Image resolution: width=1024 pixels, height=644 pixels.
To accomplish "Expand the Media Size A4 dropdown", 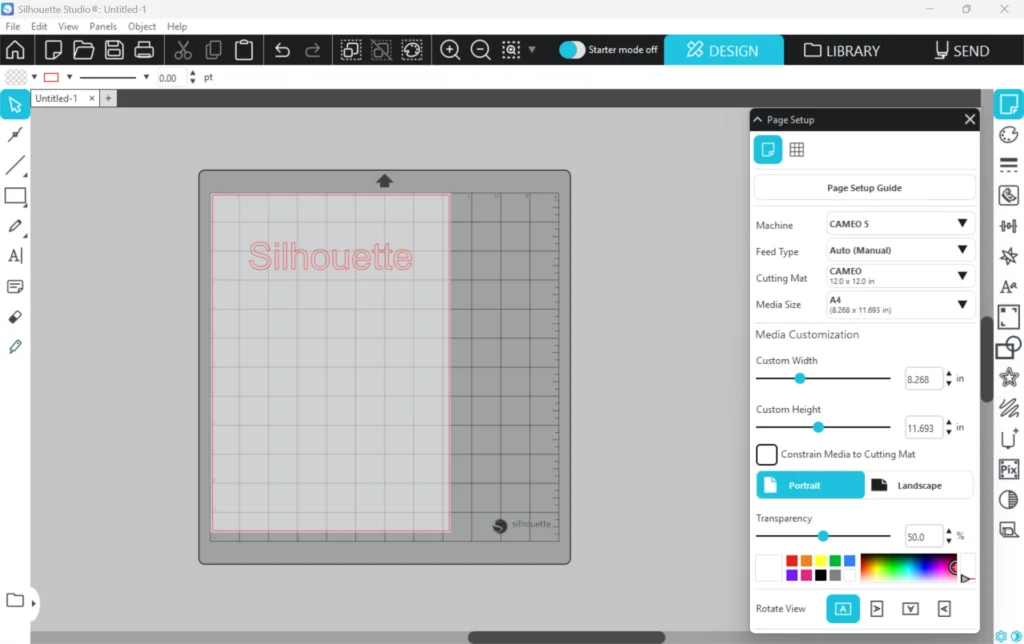I will point(900,304).
